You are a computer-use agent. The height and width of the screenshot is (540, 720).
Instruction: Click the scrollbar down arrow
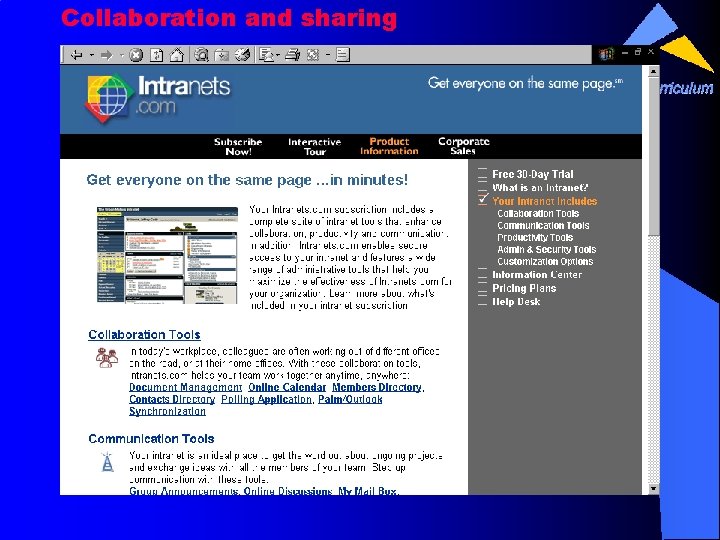pos(653,489)
